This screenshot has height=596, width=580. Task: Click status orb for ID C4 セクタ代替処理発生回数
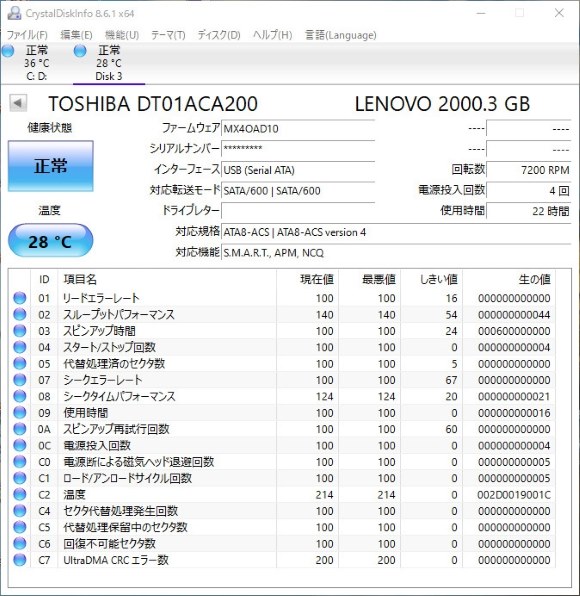click(x=20, y=510)
